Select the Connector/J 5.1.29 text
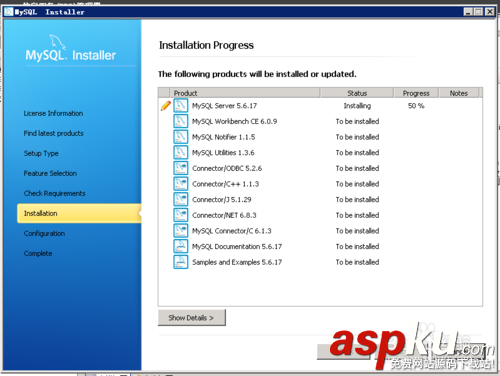 [222, 200]
